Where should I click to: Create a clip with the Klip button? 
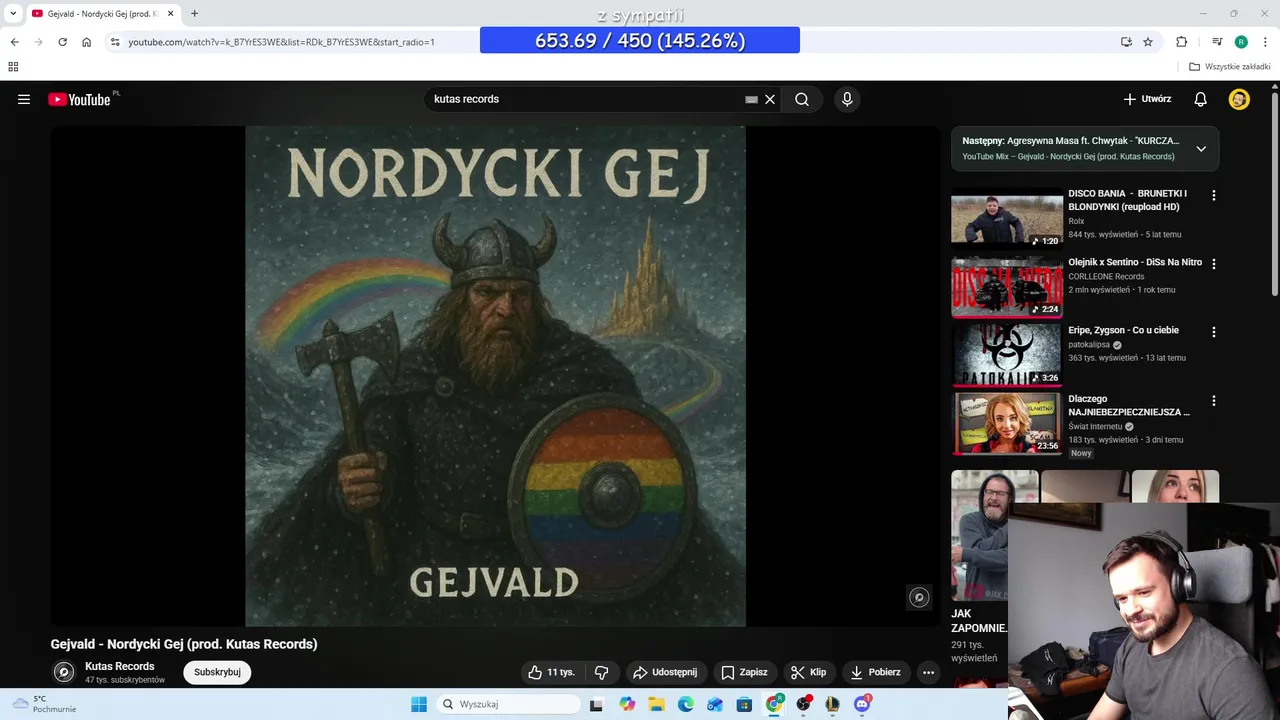(808, 672)
